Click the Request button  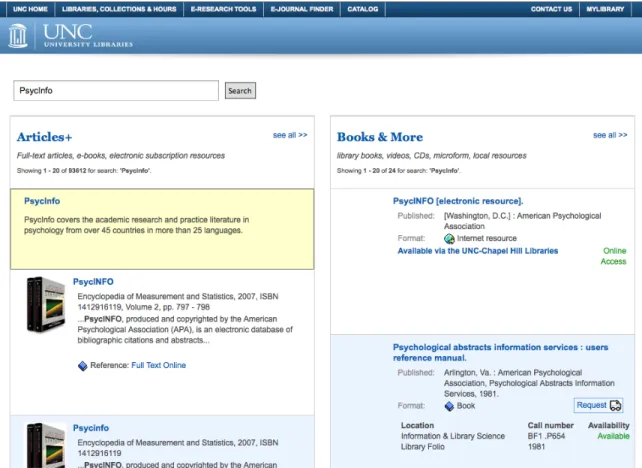pyautogui.click(x=598, y=405)
